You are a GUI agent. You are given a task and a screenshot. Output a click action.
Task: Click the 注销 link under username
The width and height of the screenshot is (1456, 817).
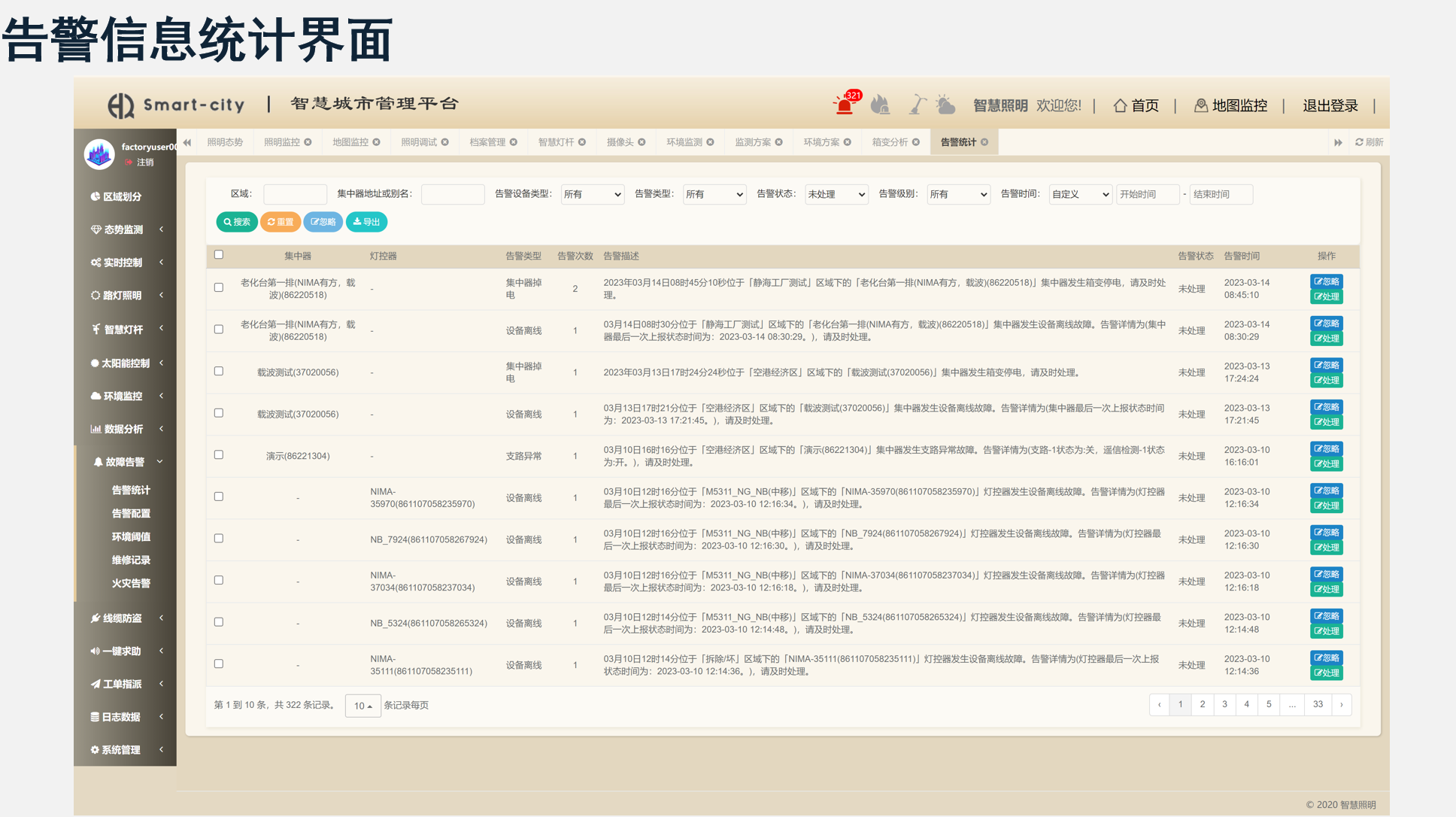point(140,162)
